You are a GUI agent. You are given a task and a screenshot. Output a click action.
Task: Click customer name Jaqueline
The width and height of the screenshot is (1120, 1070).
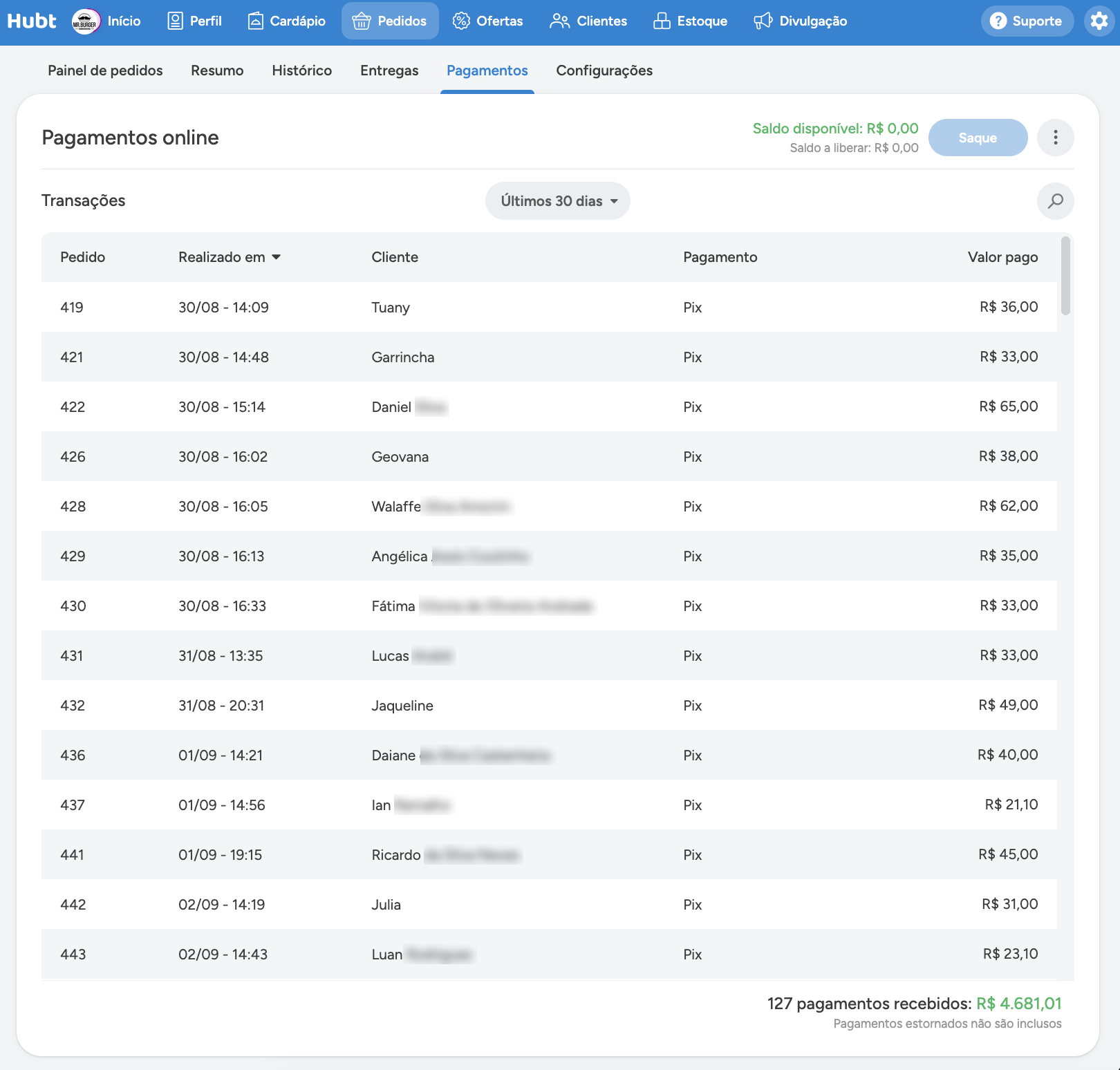(402, 705)
